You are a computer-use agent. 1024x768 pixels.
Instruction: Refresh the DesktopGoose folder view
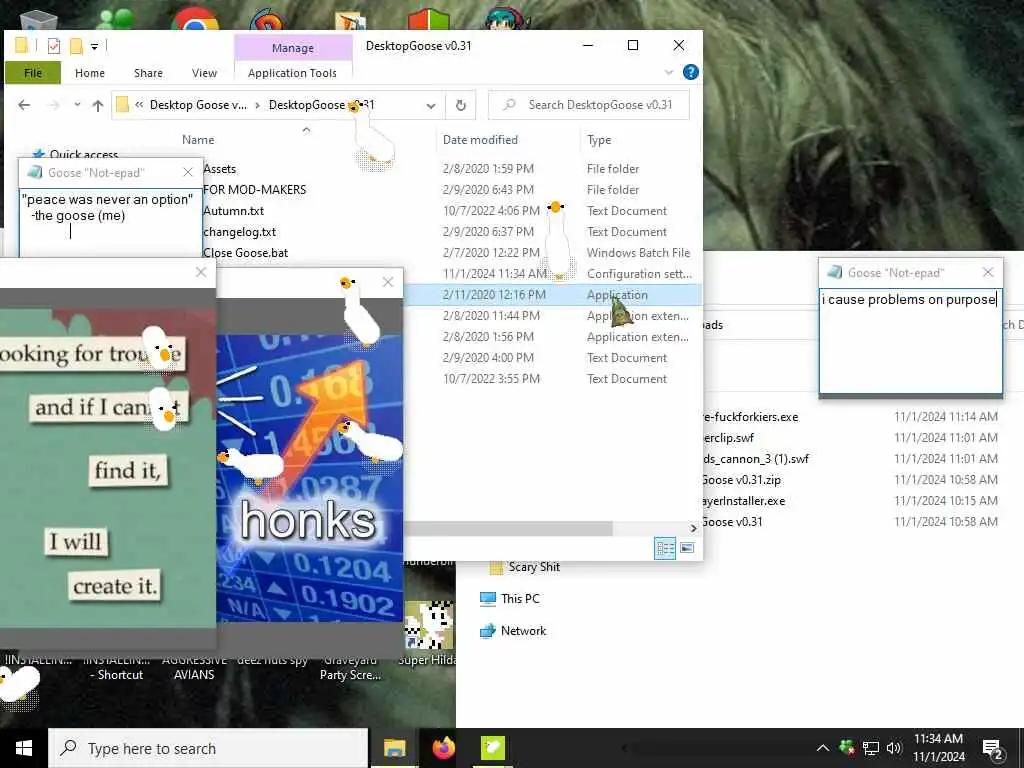click(x=460, y=105)
